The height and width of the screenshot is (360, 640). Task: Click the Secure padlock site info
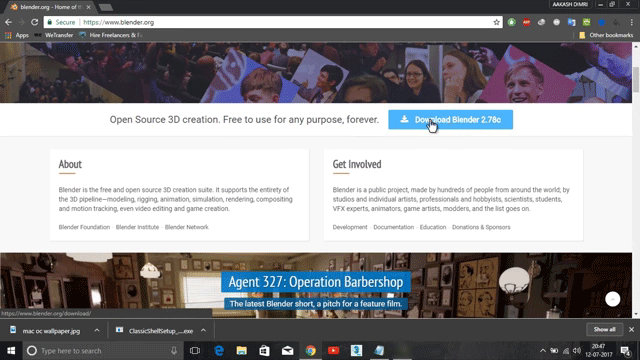click(x=61, y=22)
